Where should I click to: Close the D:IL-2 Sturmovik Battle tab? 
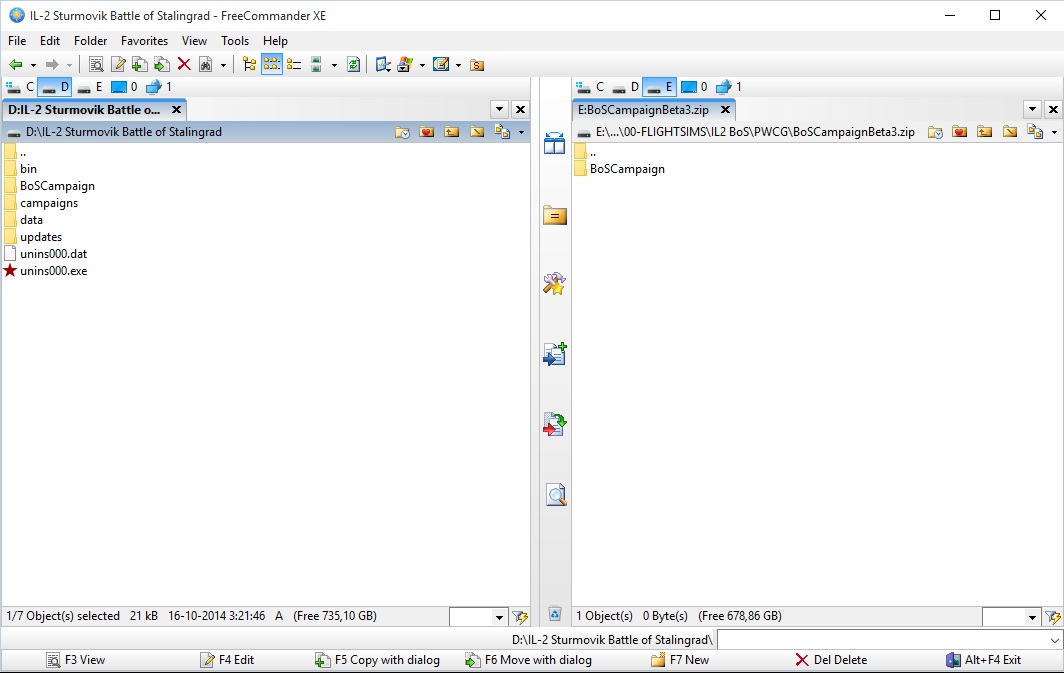click(176, 109)
